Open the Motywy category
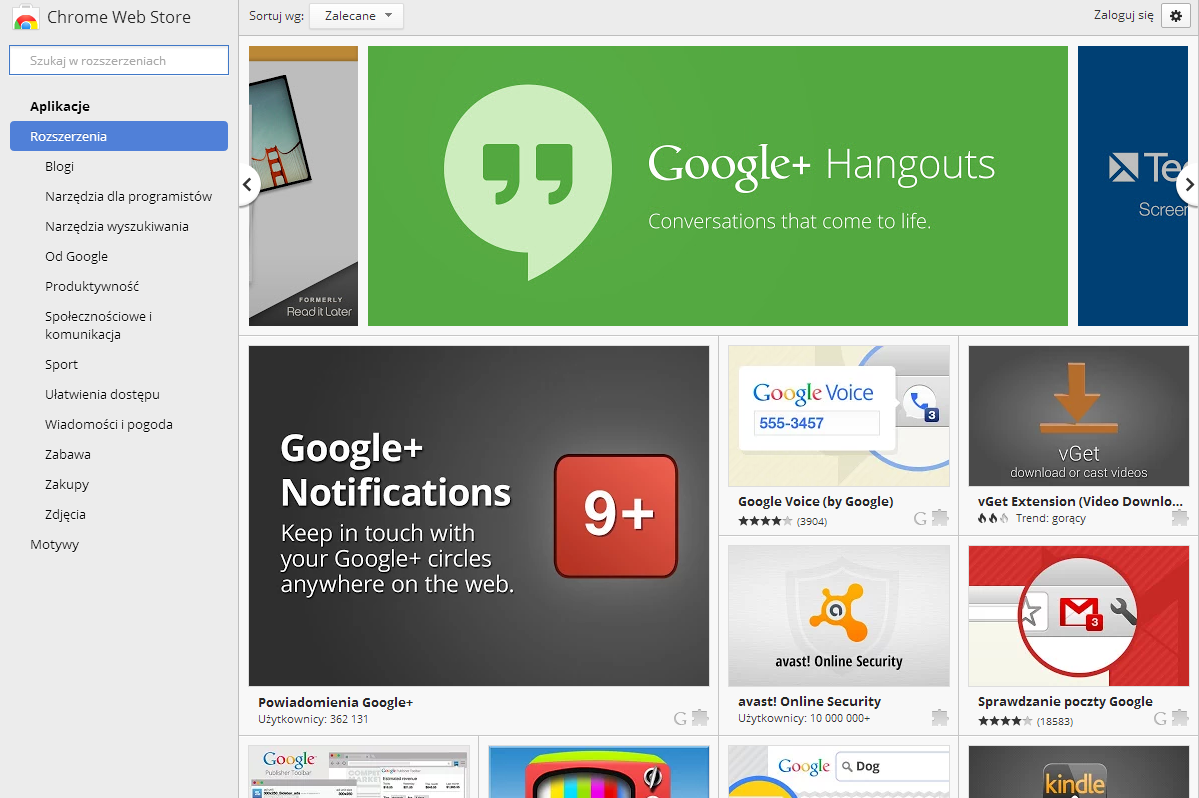This screenshot has height=798, width=1199. 54,544
